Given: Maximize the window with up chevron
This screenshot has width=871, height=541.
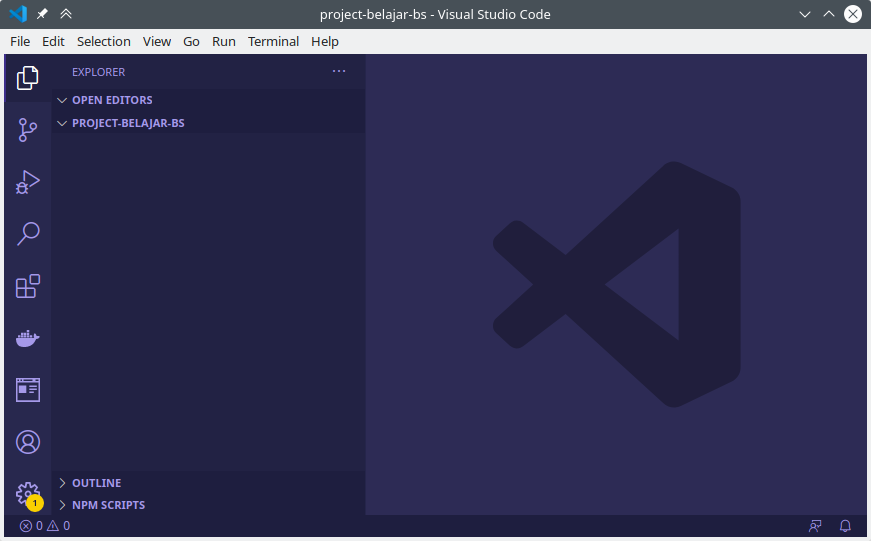Looking at the screenshot, I should (x=829, y=14).
